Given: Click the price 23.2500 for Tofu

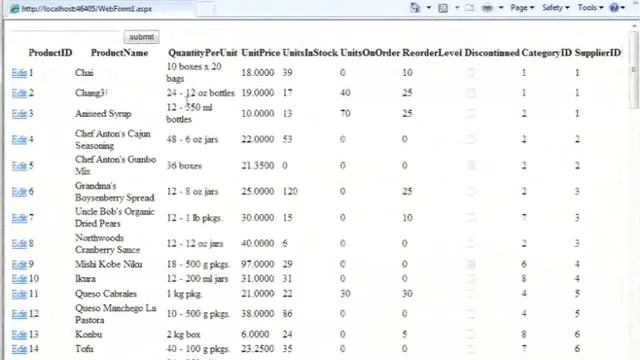Looking at the screenshot, I should 257,349.
